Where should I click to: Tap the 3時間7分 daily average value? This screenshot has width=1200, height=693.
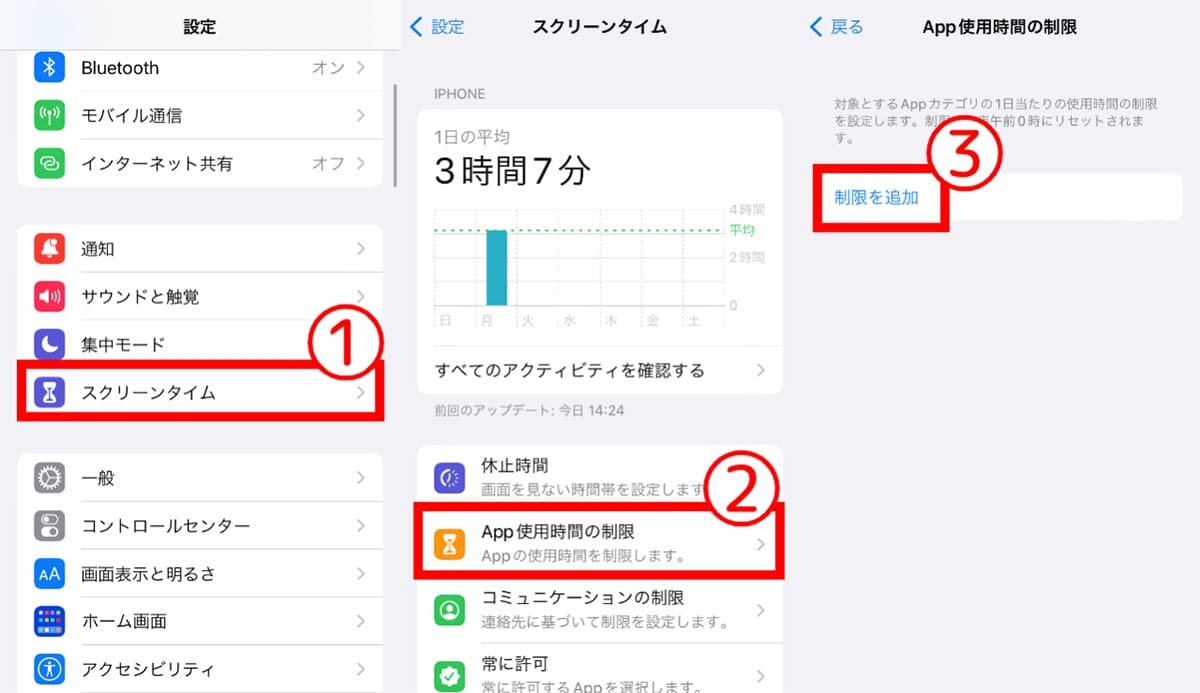[512, 171]
